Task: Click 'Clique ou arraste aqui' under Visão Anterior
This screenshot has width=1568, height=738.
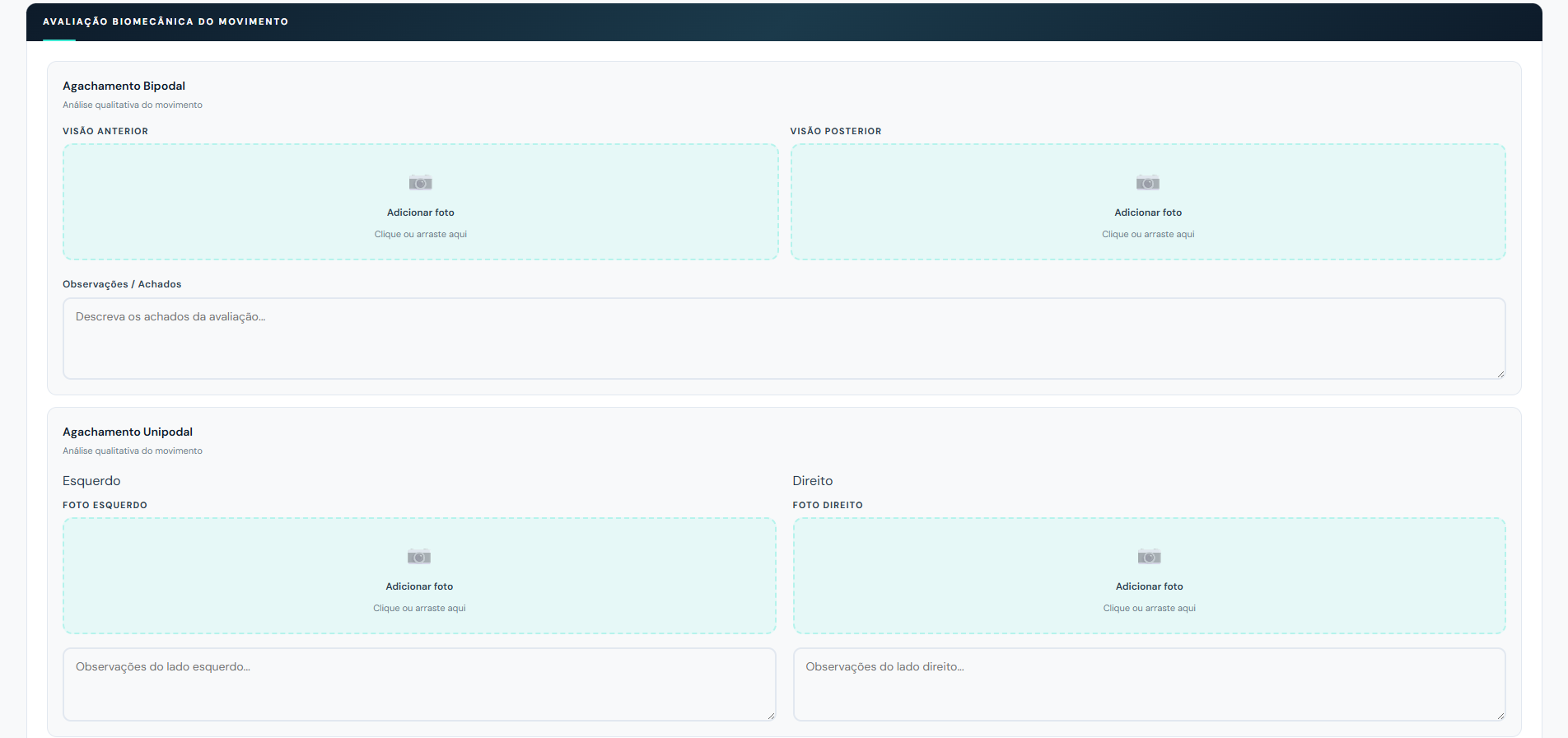Action: pyautogui.click(x=420, y=235)
